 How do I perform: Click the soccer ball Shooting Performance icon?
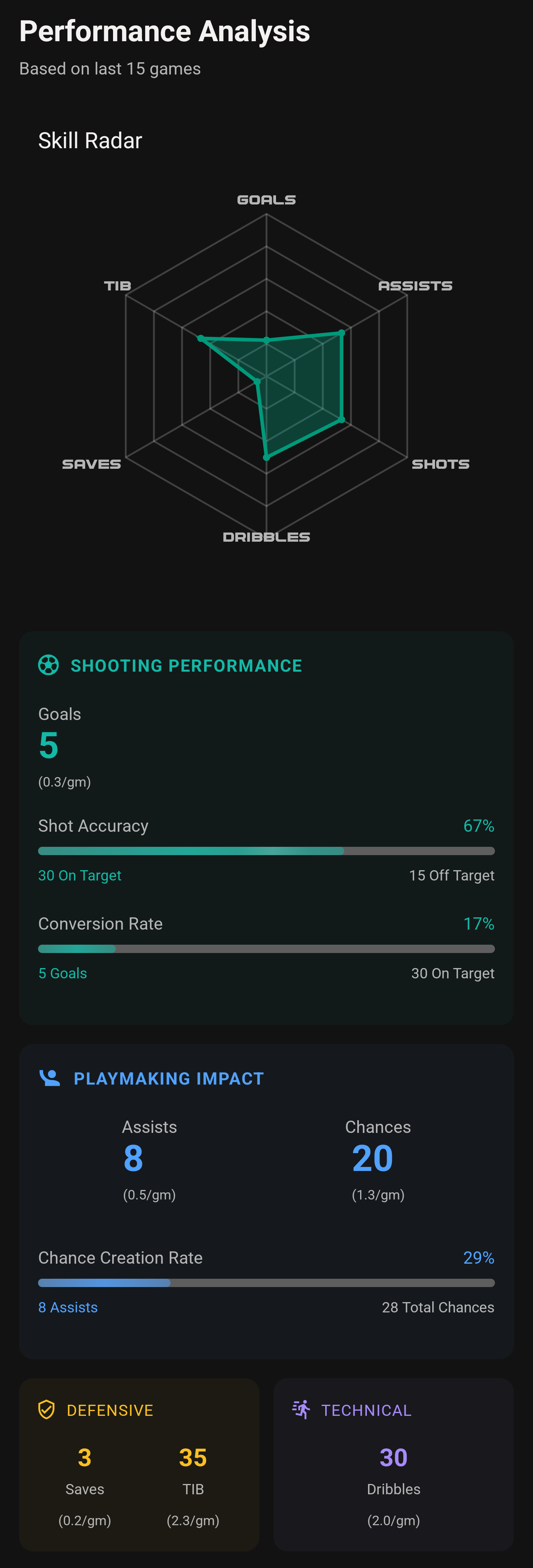click(49, 665)
